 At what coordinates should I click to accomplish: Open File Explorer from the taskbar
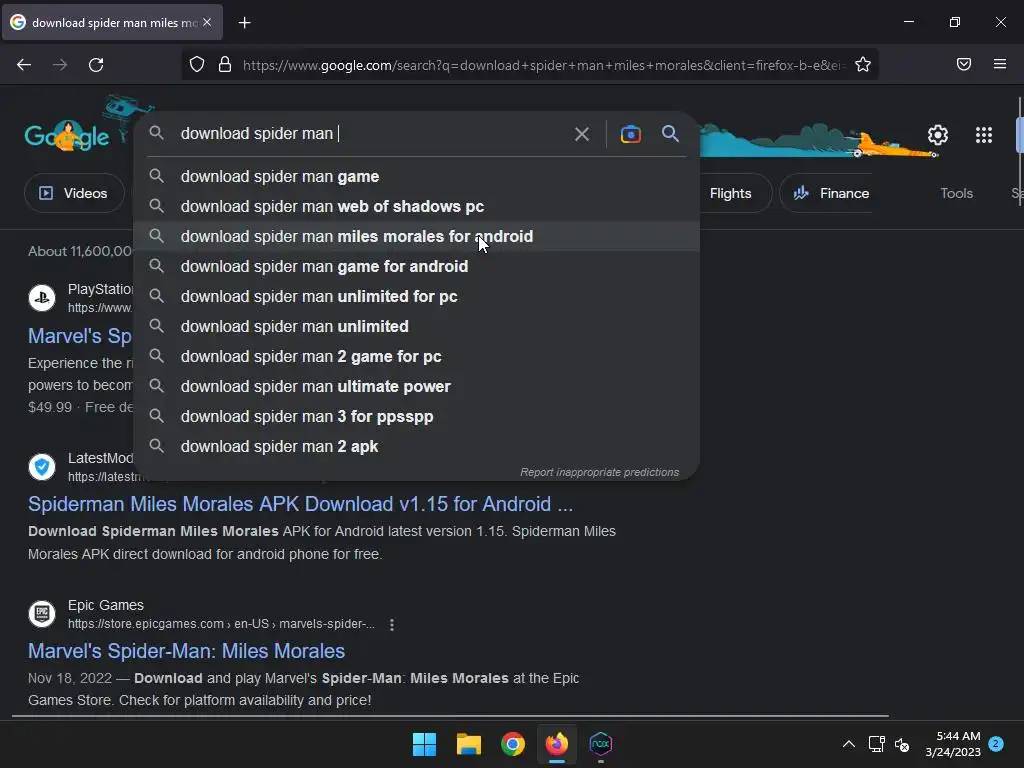469,744
